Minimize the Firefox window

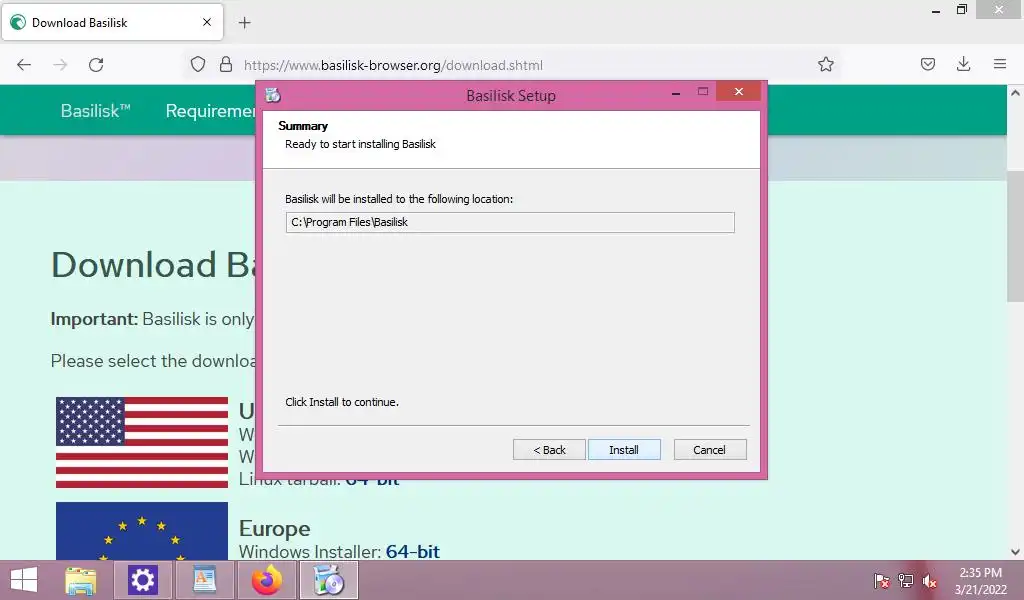tap(936, 10)
